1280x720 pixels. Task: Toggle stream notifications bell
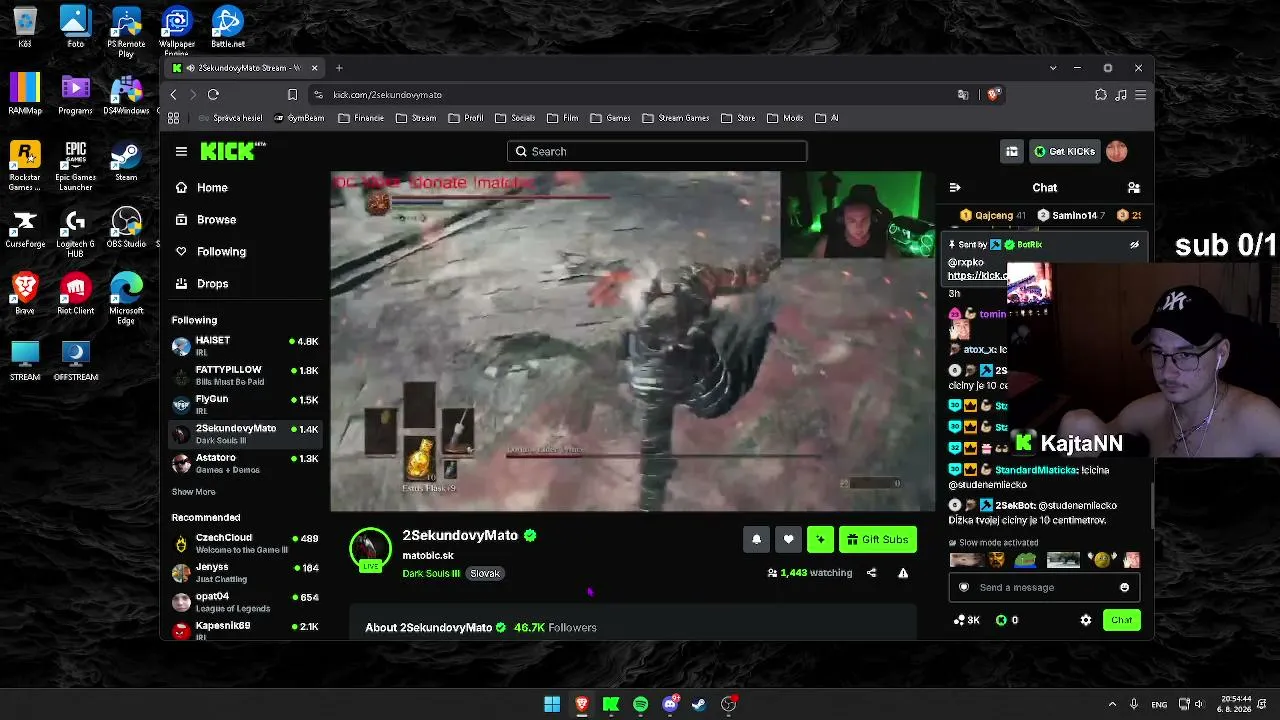click(756, 539)
